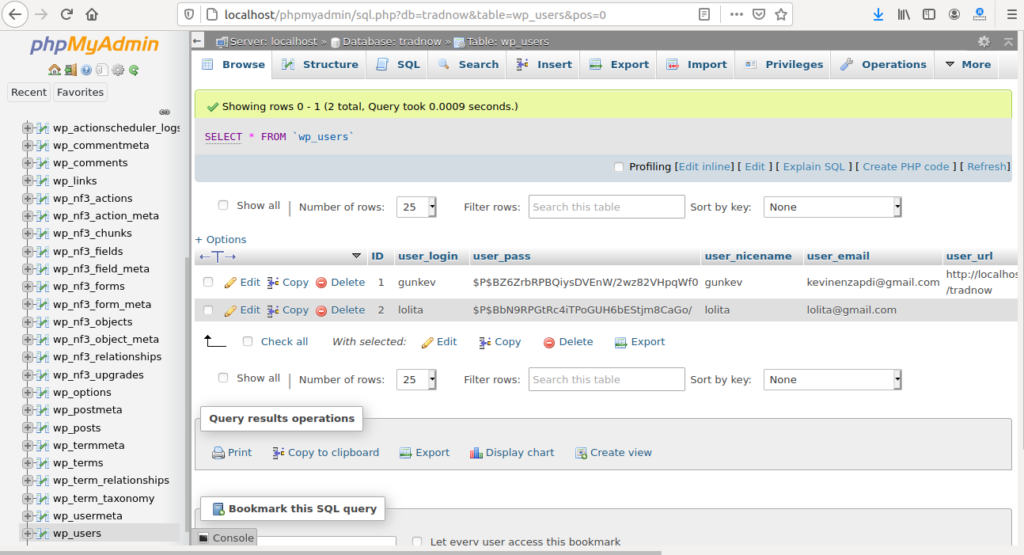Enable Let every user access bookmark checkbox
This screenshot has height=555, width=1024.
pyautogui.click(x=417, y=541)
